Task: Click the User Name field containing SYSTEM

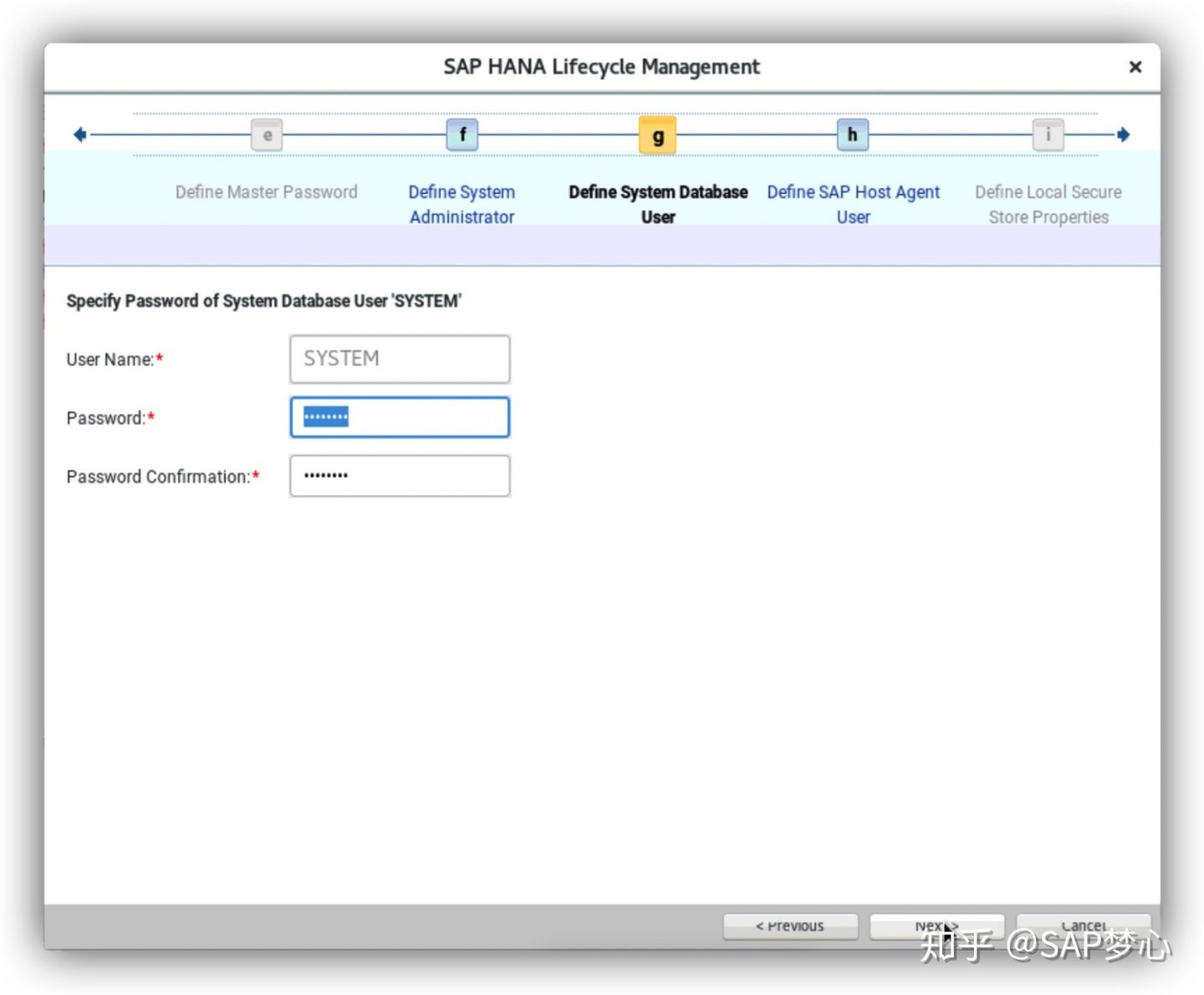Action: click(400, 359)
